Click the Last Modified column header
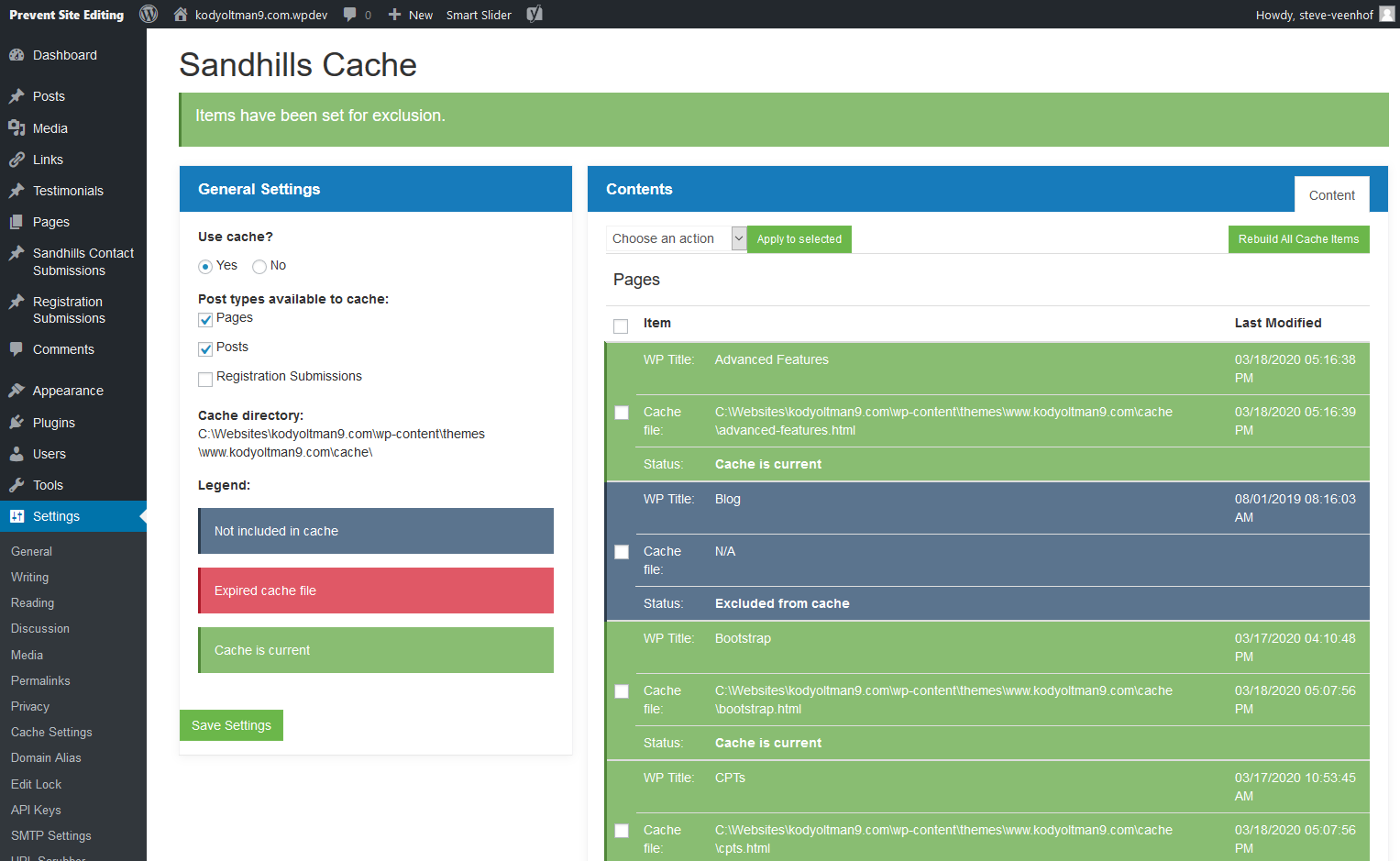Screen dimensions: 1400x861 point(1278,323)
